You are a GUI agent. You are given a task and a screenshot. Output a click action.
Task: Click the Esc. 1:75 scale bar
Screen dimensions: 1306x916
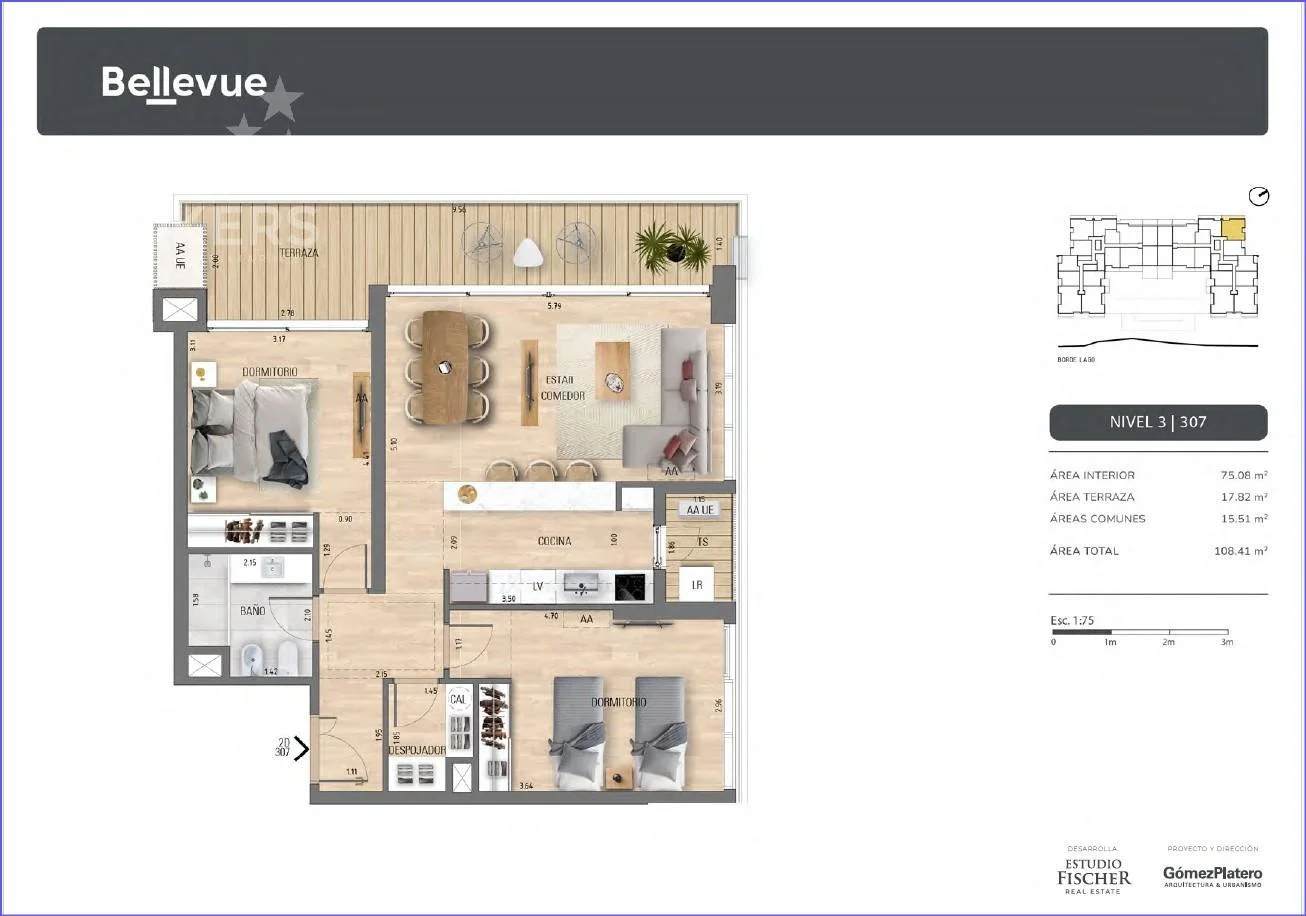pos(1140,632)
